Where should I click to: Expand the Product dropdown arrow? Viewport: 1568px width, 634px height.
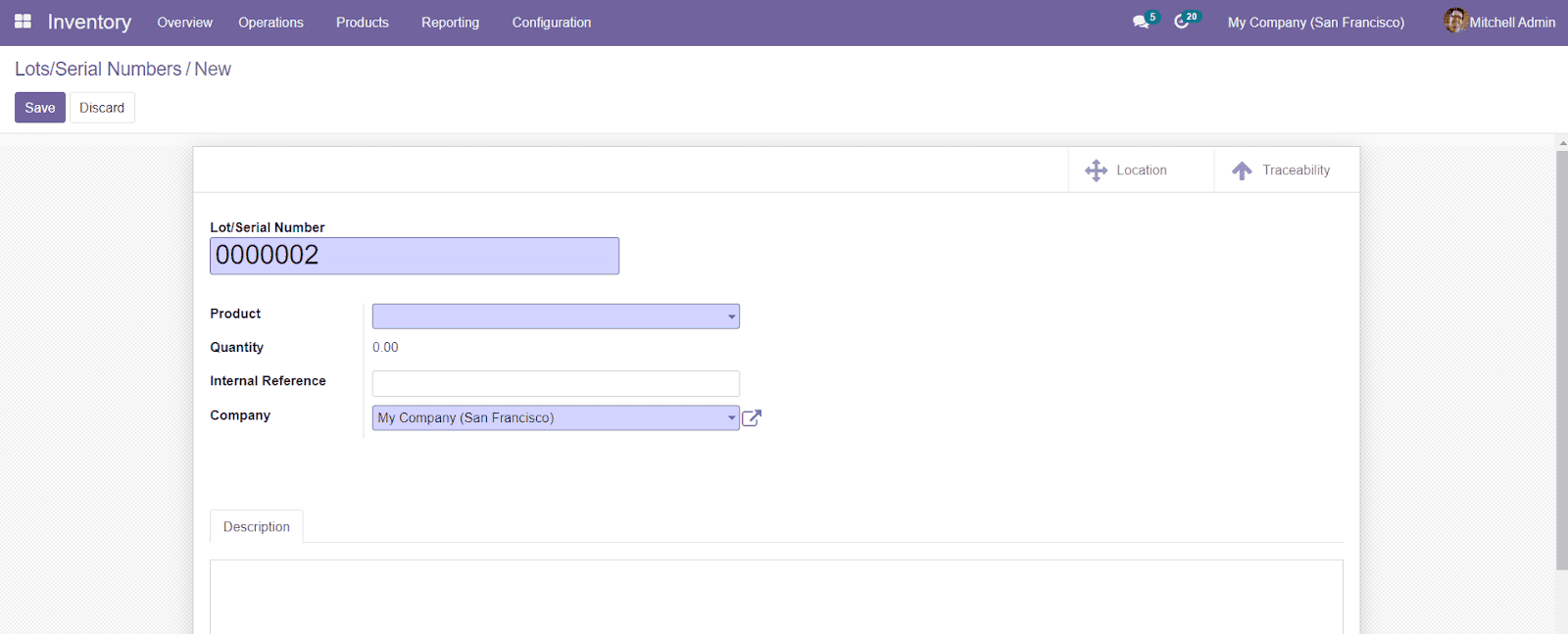pos(731,317)
